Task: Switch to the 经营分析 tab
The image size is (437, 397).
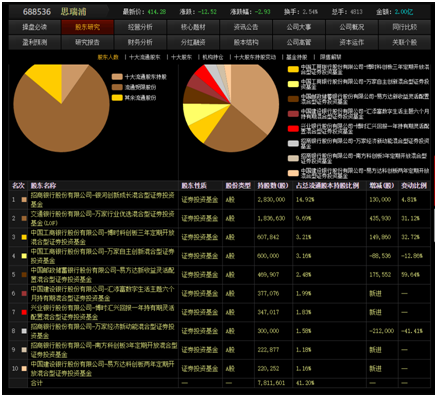Action: (140, 27)
